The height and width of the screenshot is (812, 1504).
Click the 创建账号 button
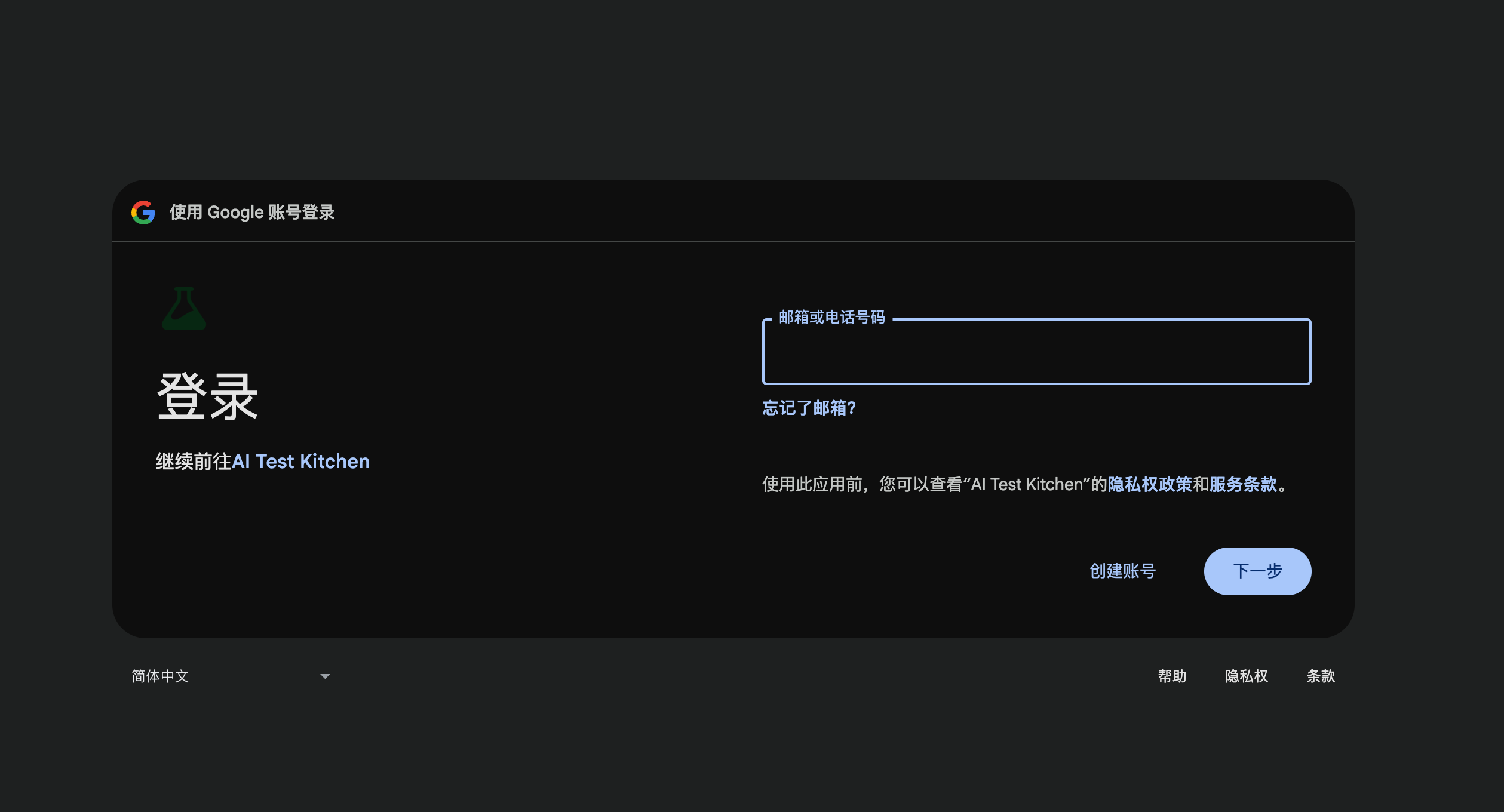point(1123,571)
